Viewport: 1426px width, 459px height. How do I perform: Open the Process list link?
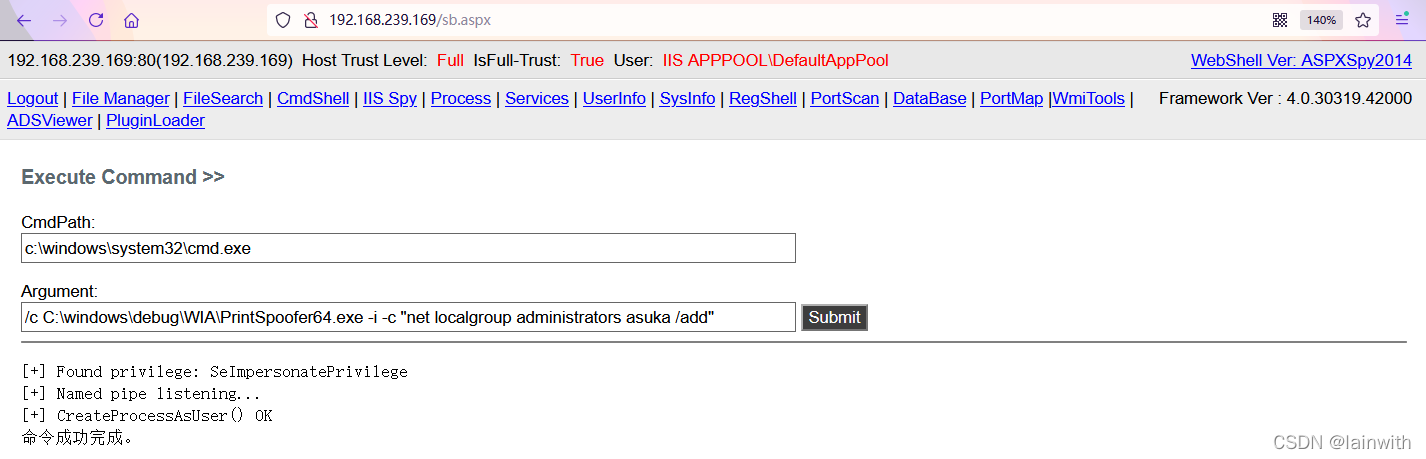461,98
